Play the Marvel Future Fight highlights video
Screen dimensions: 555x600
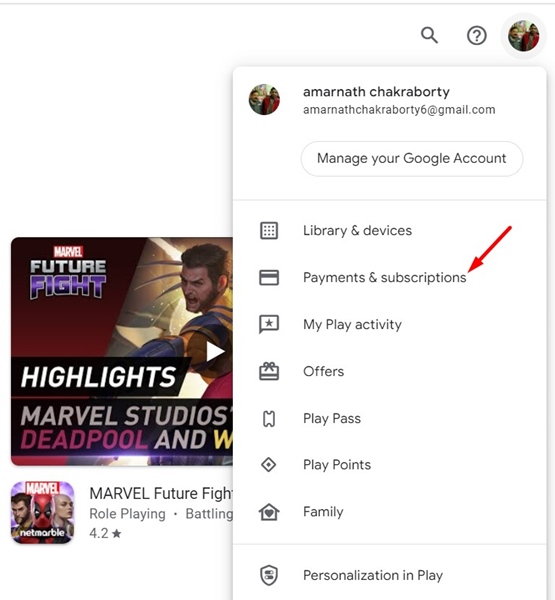coord(214,352)
